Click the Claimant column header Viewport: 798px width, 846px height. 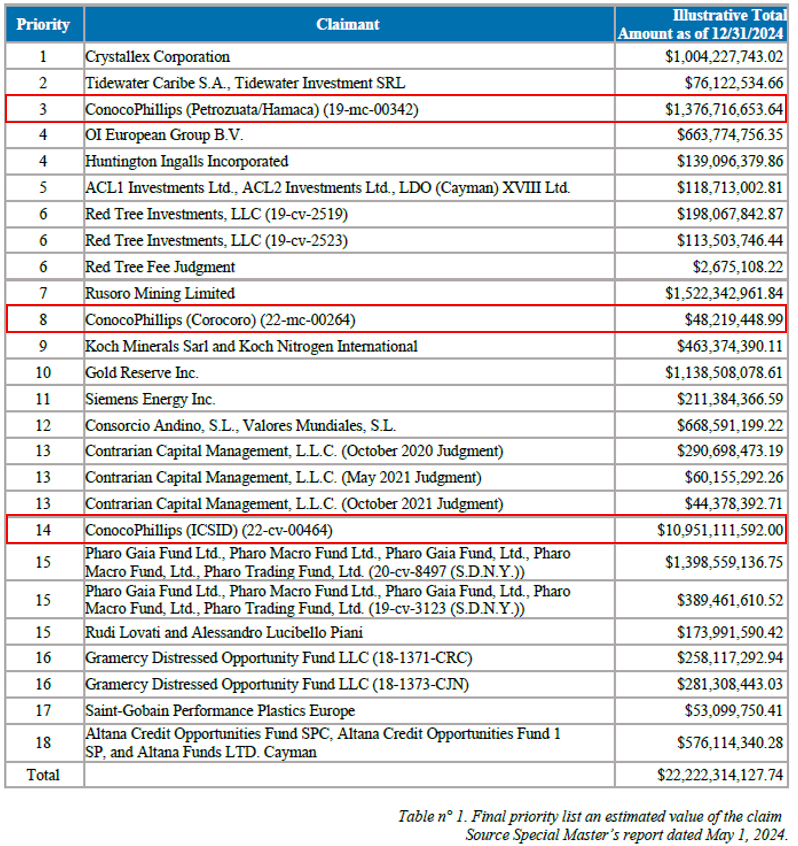349,24
